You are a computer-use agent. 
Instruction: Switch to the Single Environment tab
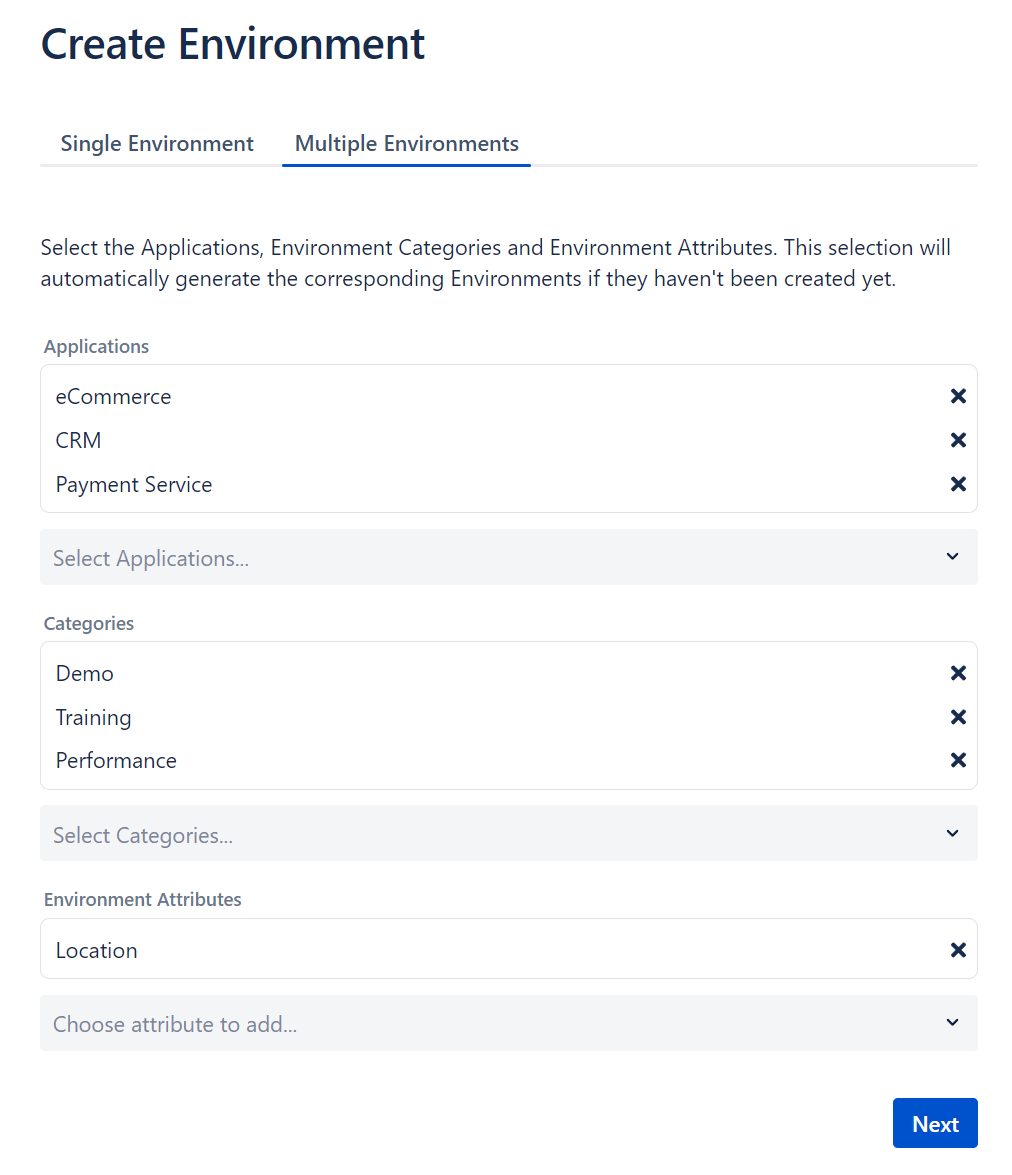[x=157, y=144]
